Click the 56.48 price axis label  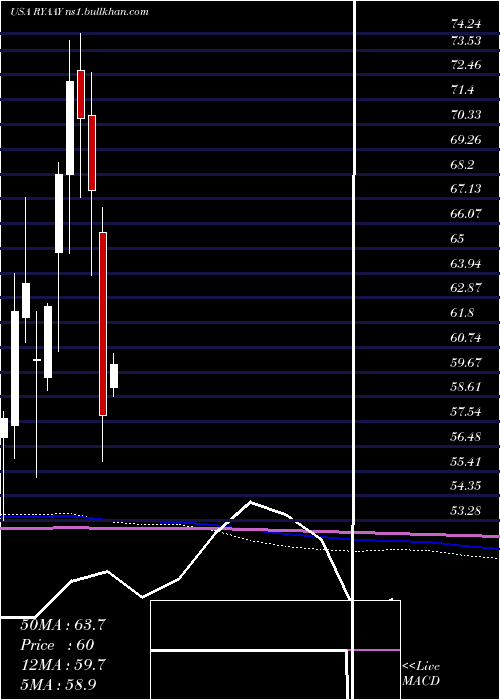(467, 436)
